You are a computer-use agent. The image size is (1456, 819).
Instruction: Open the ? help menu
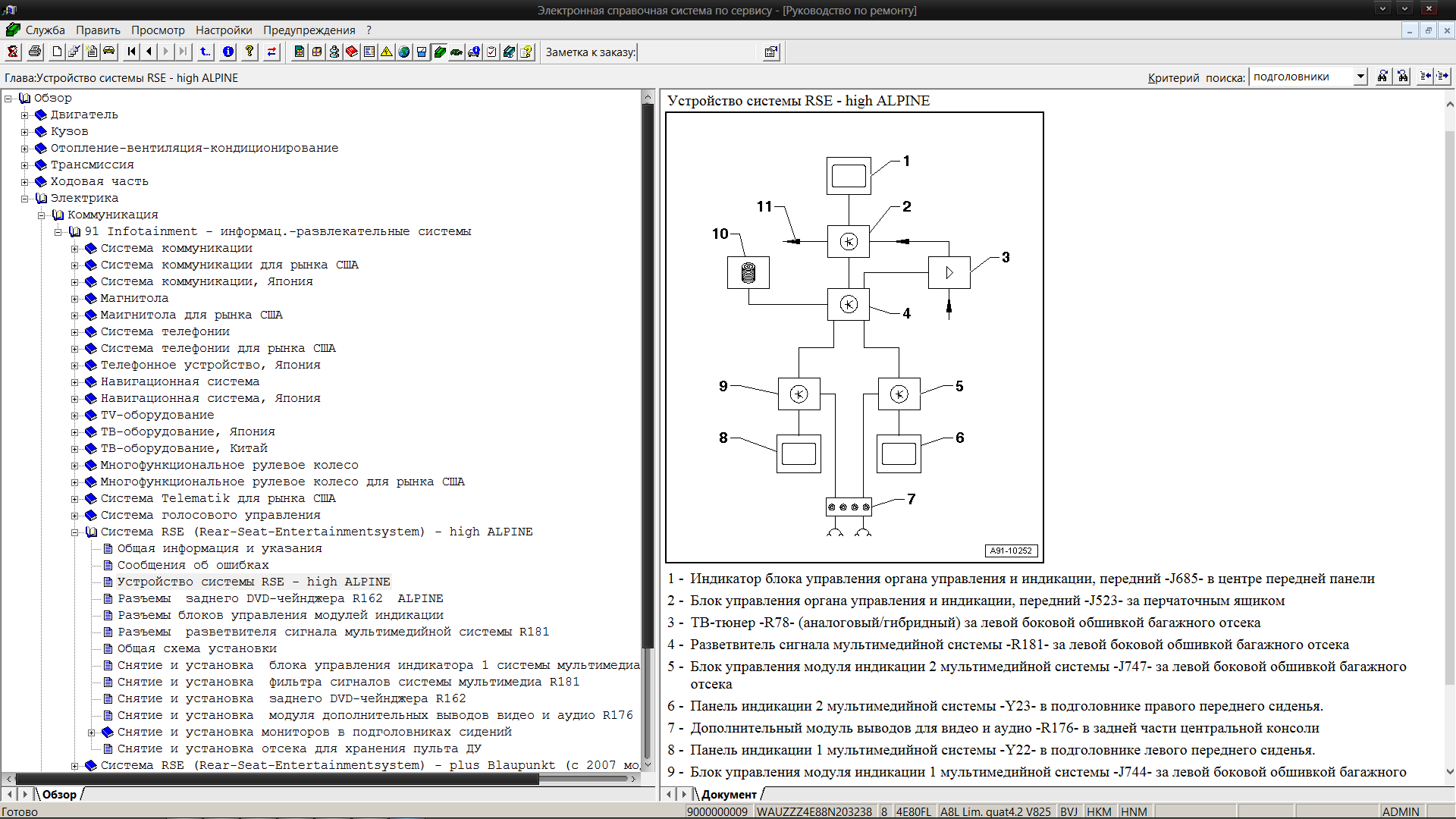(x=369, y=30)
